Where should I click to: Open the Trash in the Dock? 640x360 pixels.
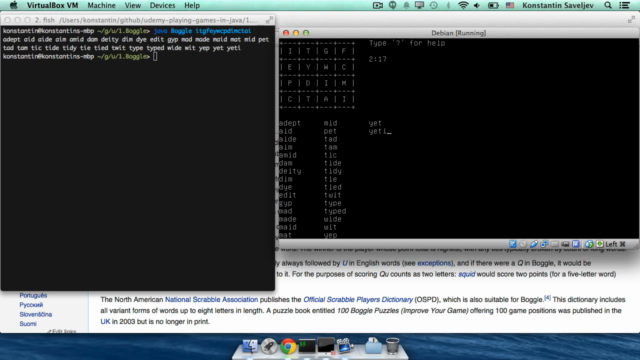click(x=393, y=346)
